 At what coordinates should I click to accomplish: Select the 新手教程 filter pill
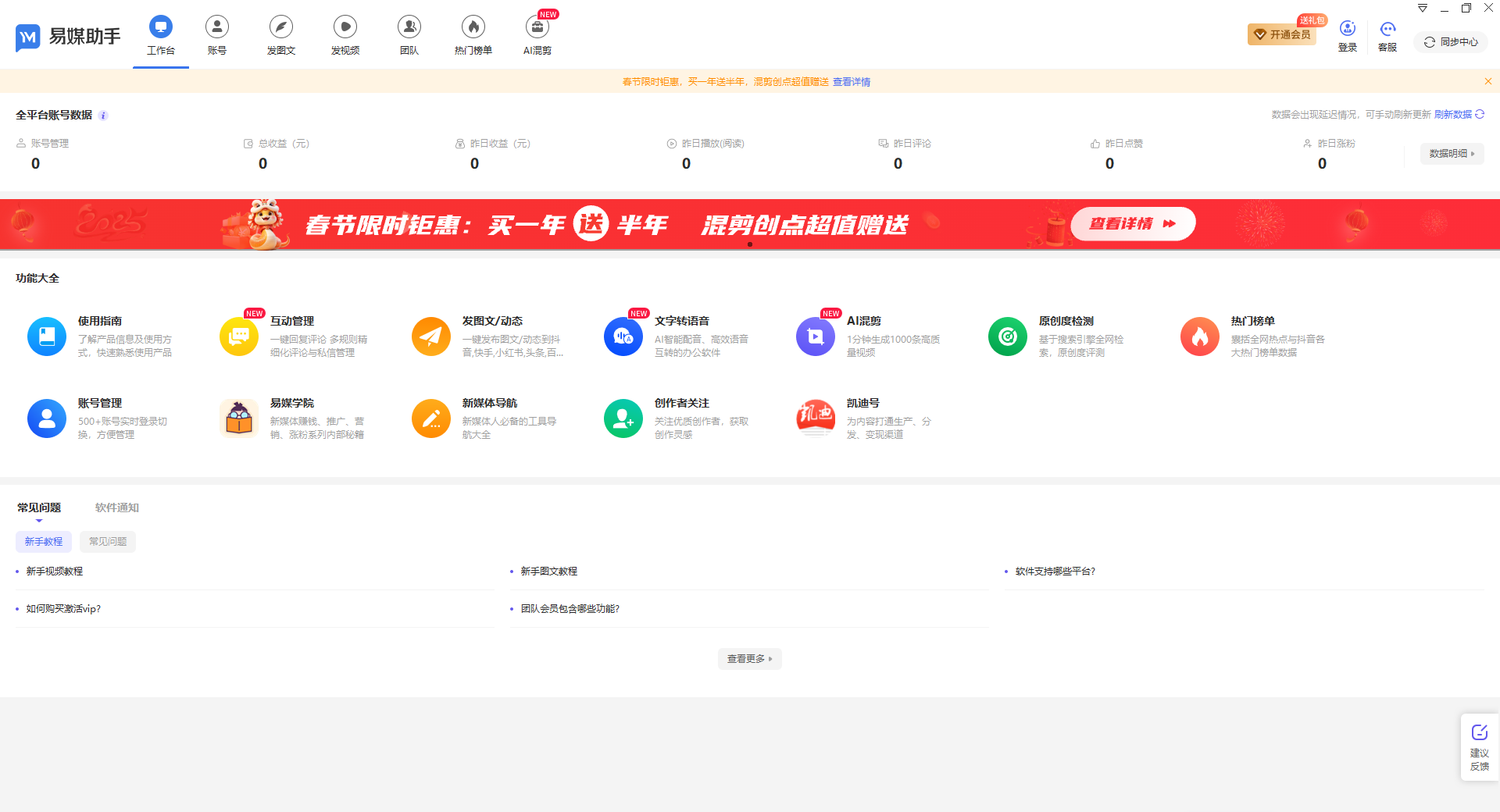[x=44, y=542]
